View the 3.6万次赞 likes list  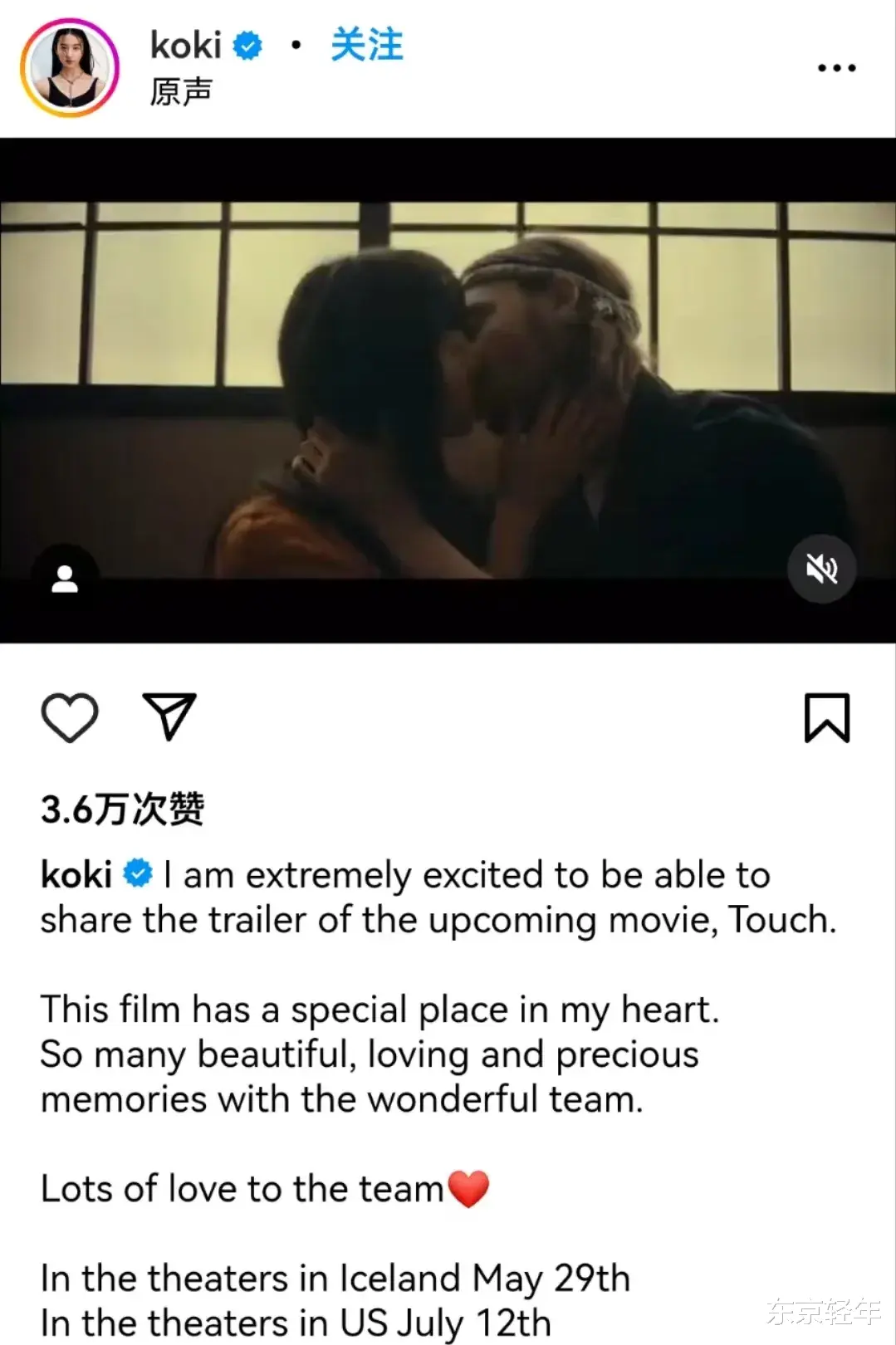pos(123,809)
